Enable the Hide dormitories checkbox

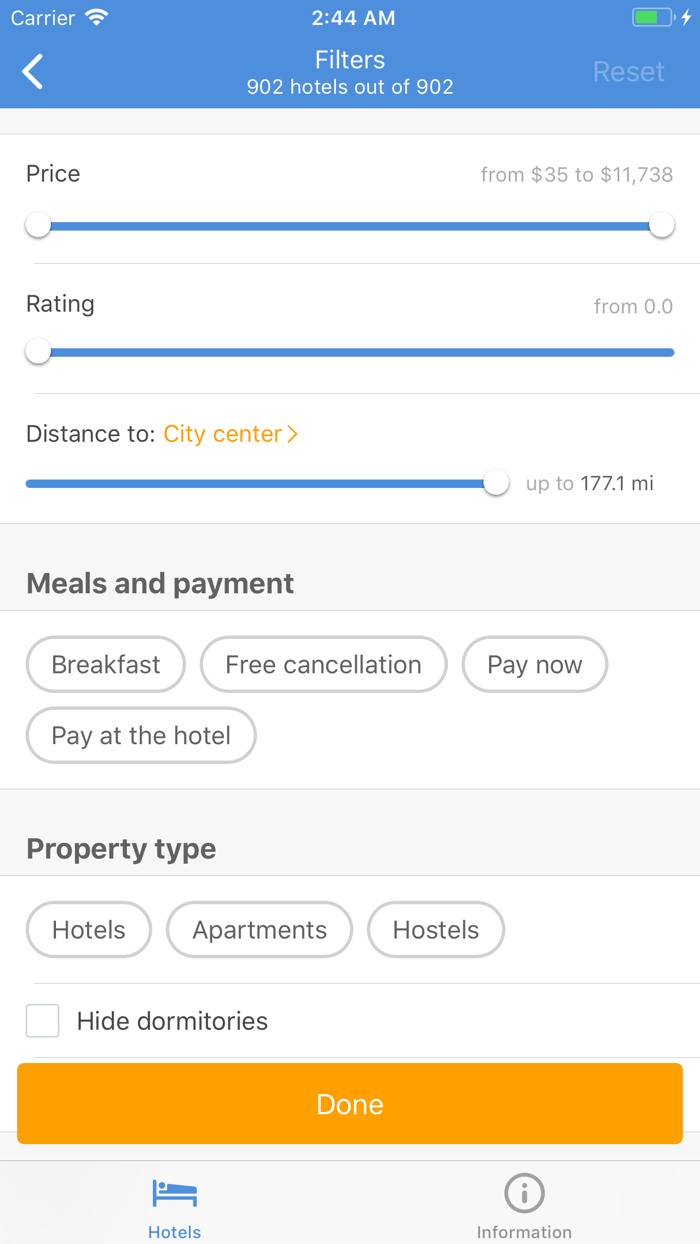(x=42, y=1021)
